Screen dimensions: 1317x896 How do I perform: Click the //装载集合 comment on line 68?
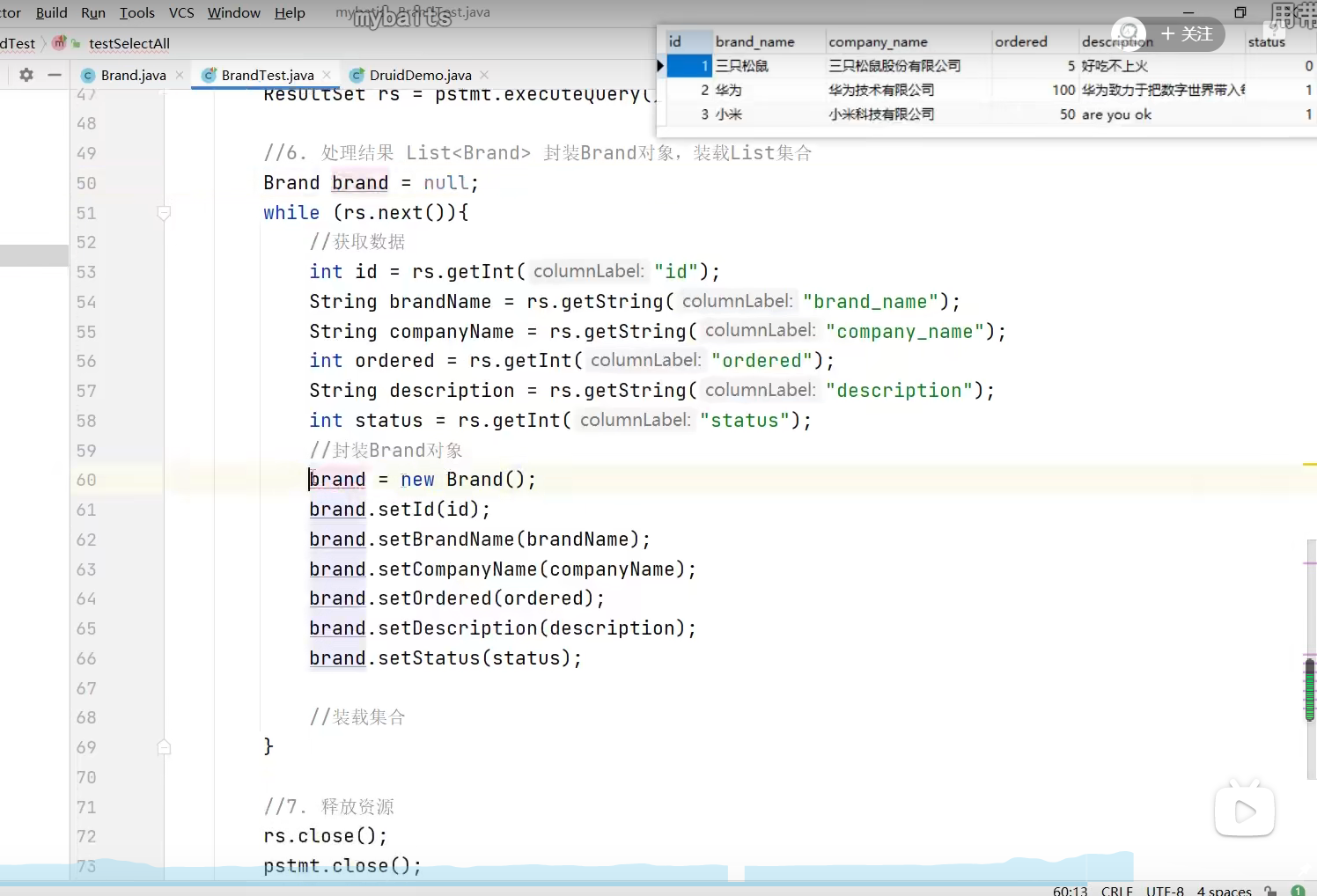click(357, 717)
